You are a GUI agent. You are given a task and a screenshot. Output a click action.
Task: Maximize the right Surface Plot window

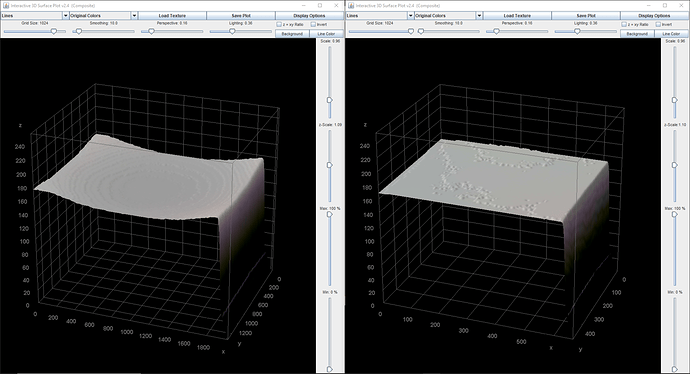tap(665, 6)
